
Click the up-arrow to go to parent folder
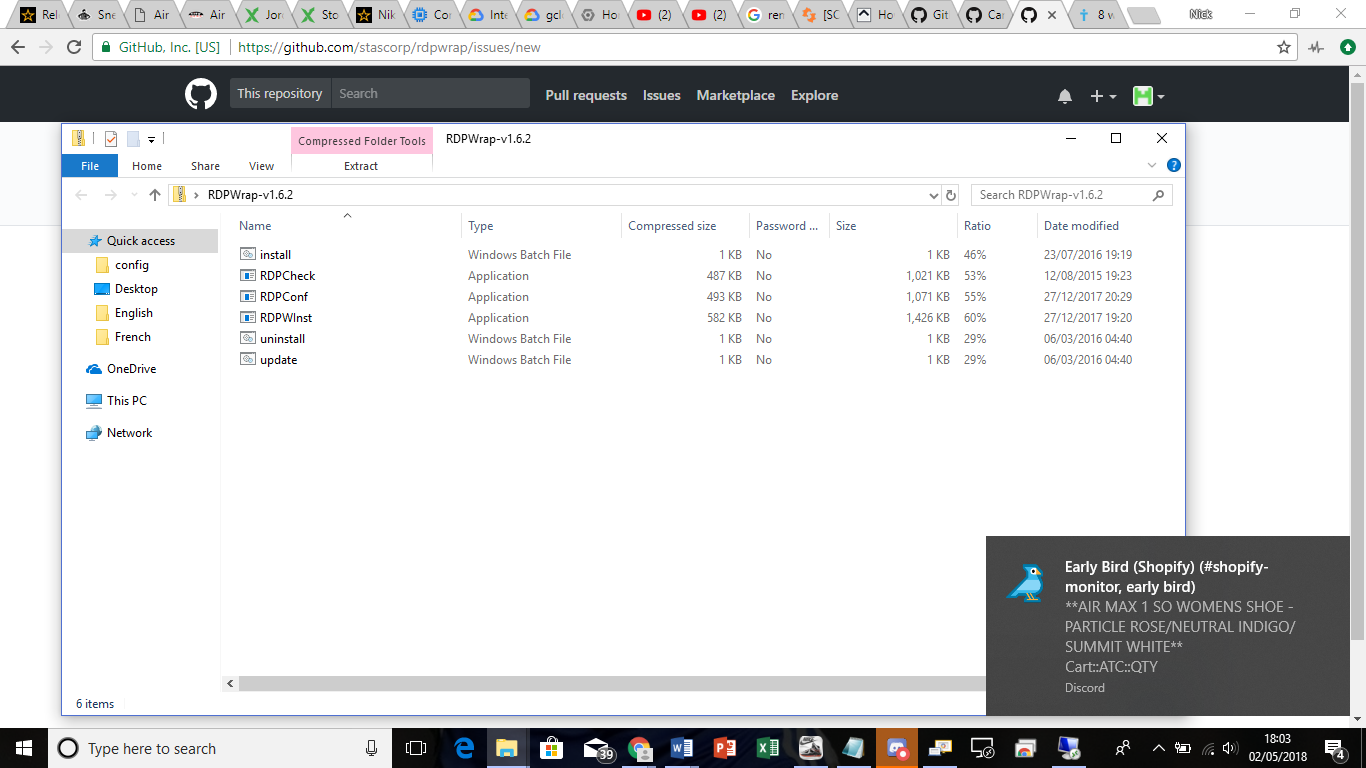[155, 195]
